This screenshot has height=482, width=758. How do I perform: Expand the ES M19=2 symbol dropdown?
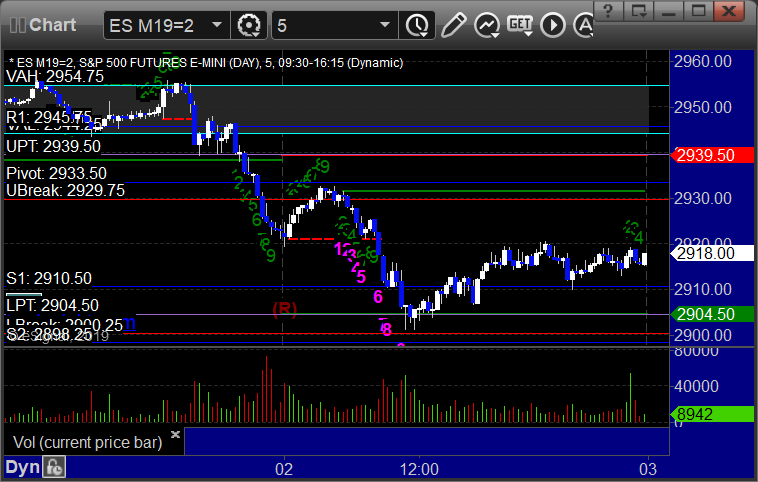tap(217, 25)
